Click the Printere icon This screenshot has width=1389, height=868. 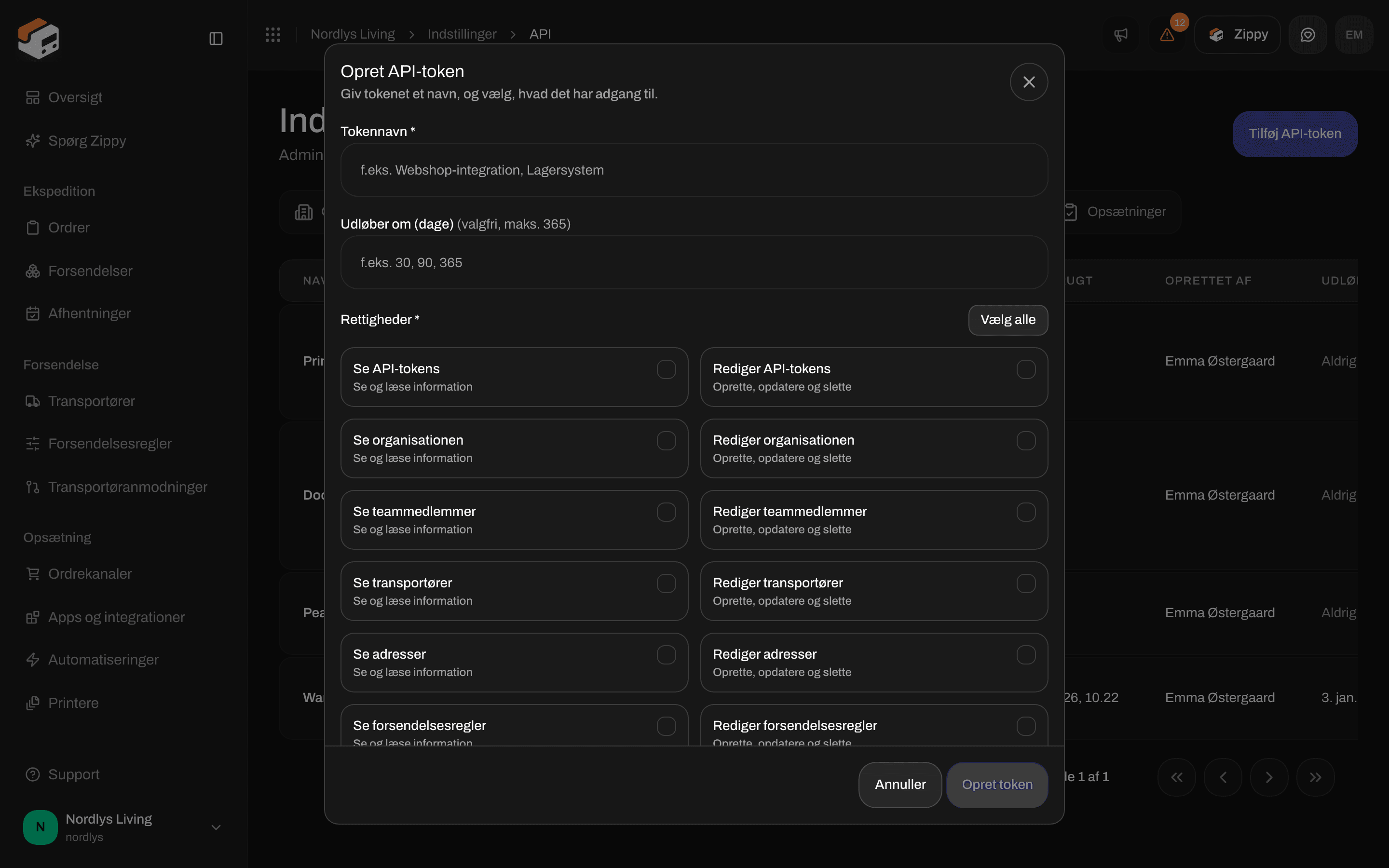coord(33,703)
